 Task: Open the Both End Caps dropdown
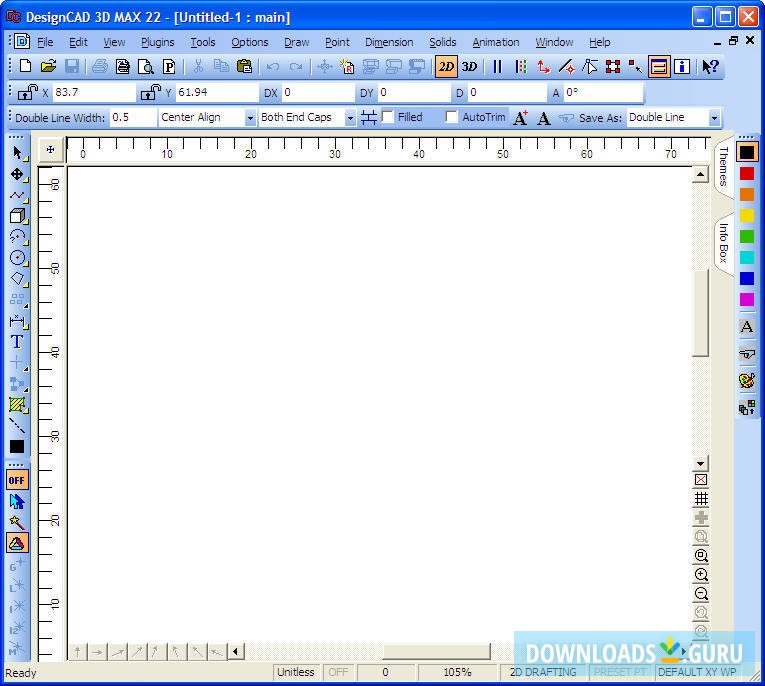pos(350,118)
